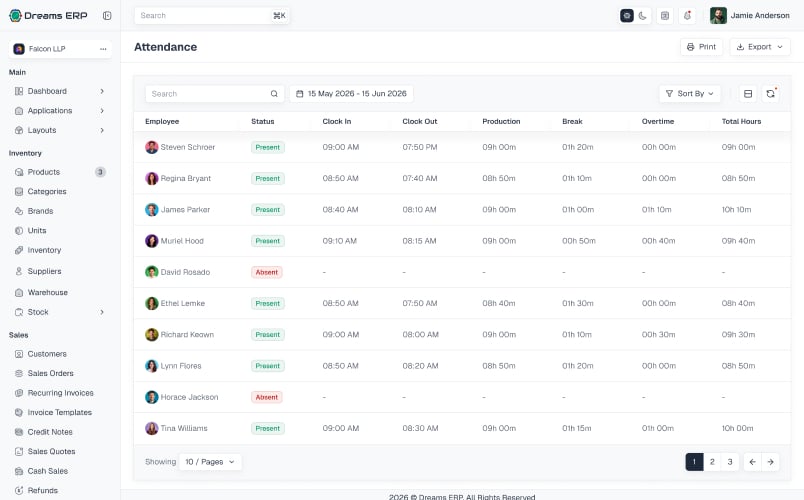Expand the Dashboard sidebar menu
Viewport: 804px width, 500px height.
[x=60, y=91]
